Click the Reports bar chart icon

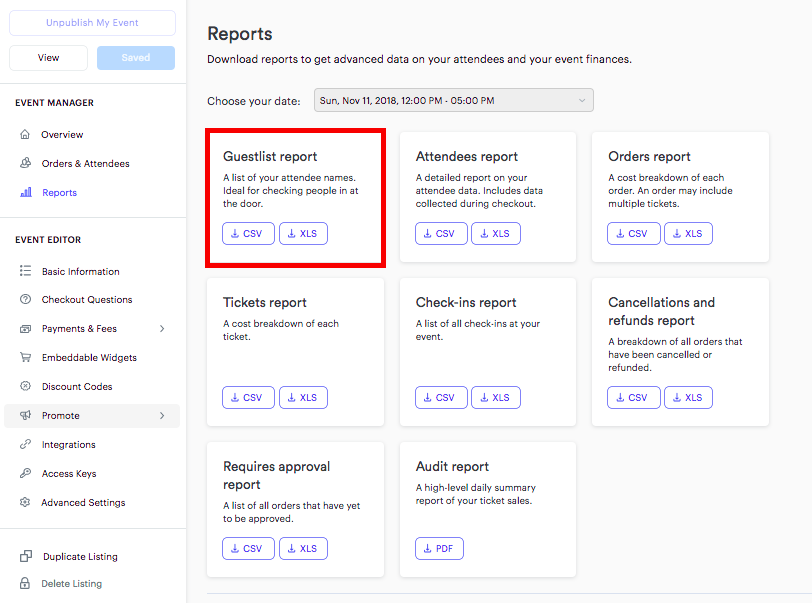point(26,192)
